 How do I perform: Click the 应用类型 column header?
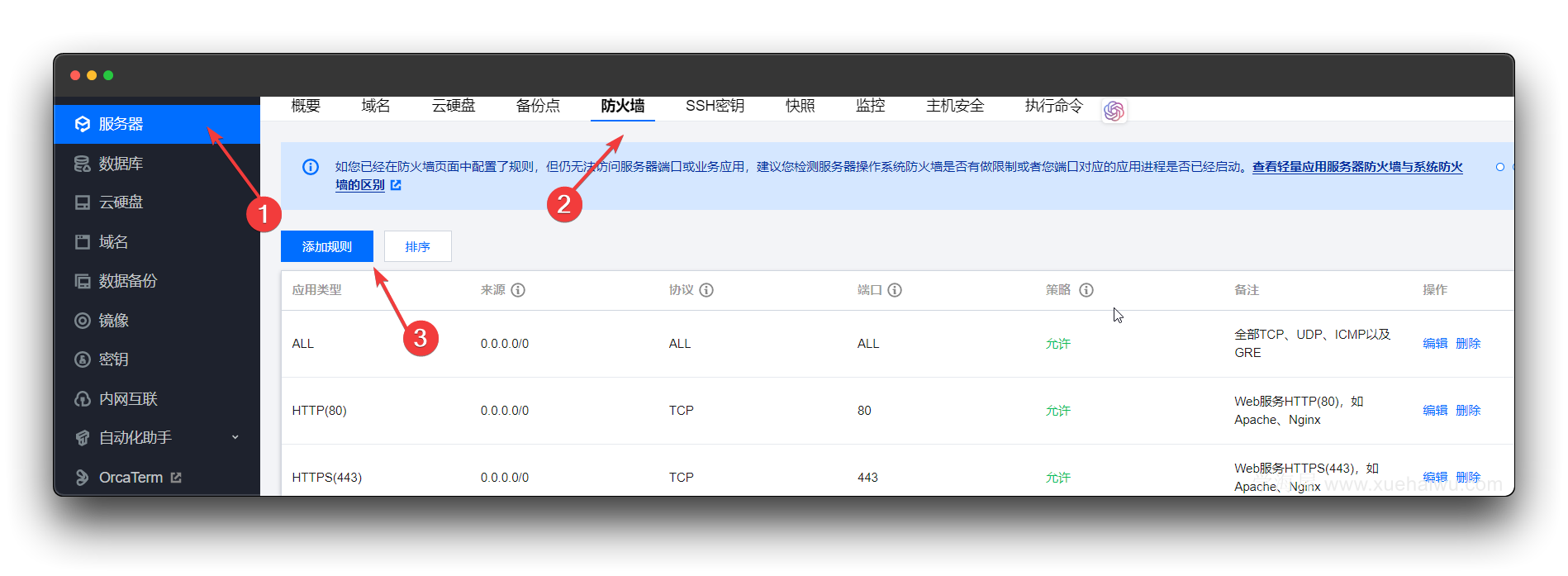coord(317,290)
